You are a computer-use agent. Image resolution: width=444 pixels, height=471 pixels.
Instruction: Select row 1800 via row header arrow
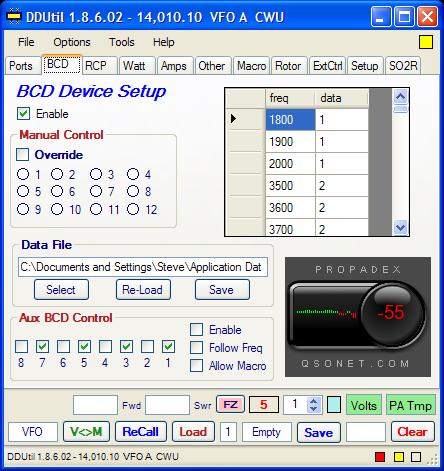tap(246, 119)
